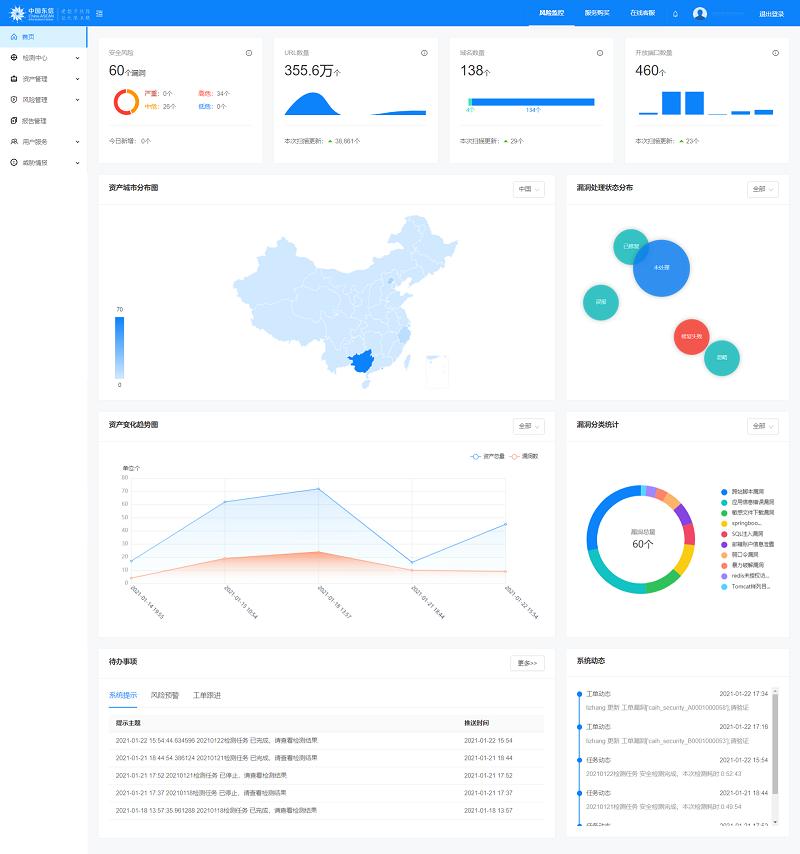
Task: Select 报告管理 in the sidebar
Action: click(x=44, y=120)
